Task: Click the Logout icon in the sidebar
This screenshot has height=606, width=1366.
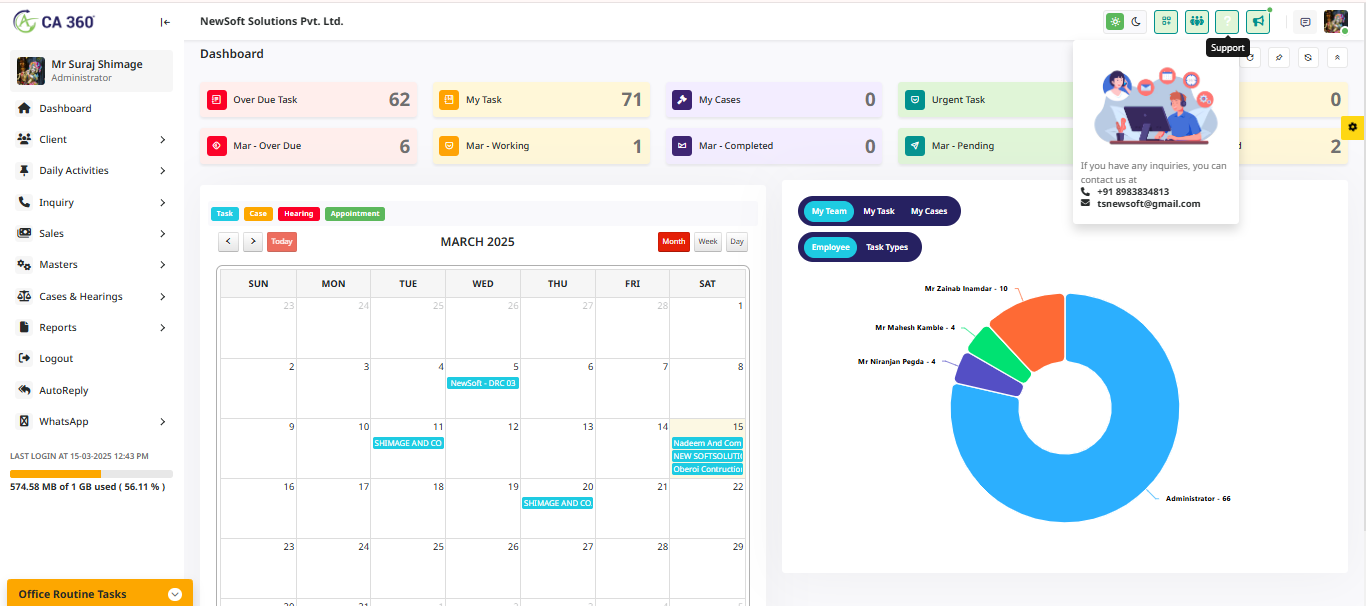Action: pyautogui.click(x=24, y=358)
